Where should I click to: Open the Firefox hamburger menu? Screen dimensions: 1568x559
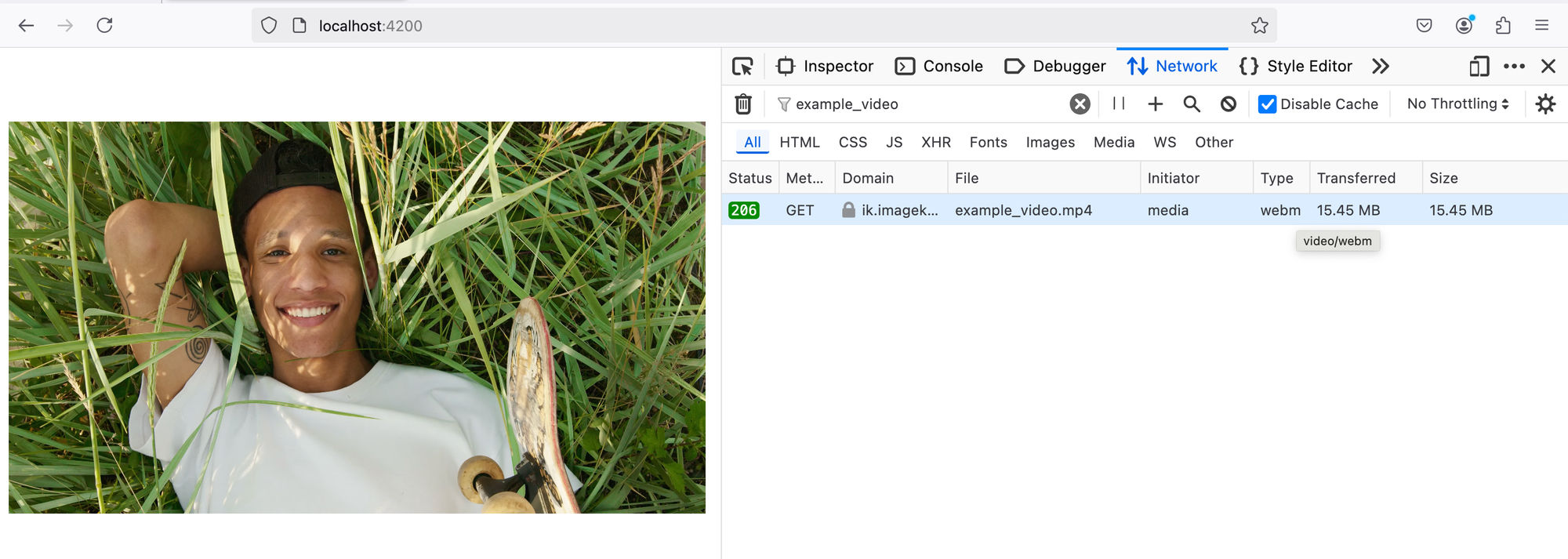[x=1541, y=26]
